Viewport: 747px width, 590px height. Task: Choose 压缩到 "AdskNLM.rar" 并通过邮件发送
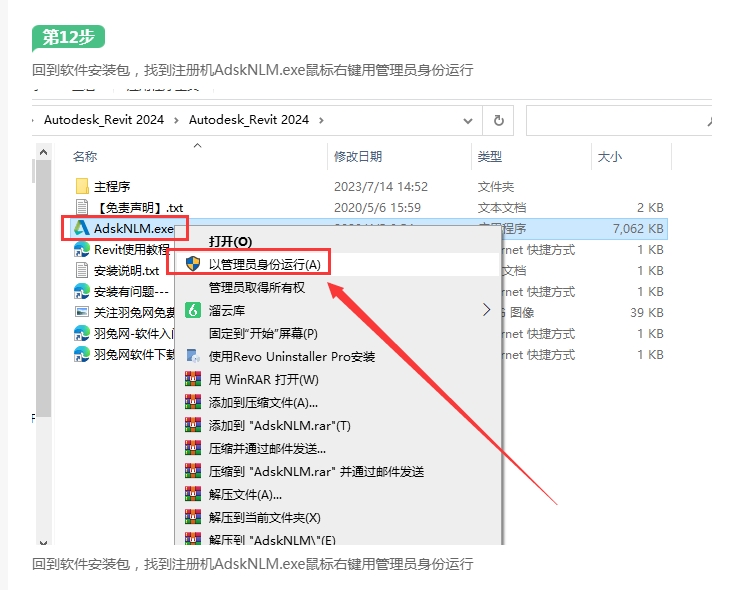337,472
